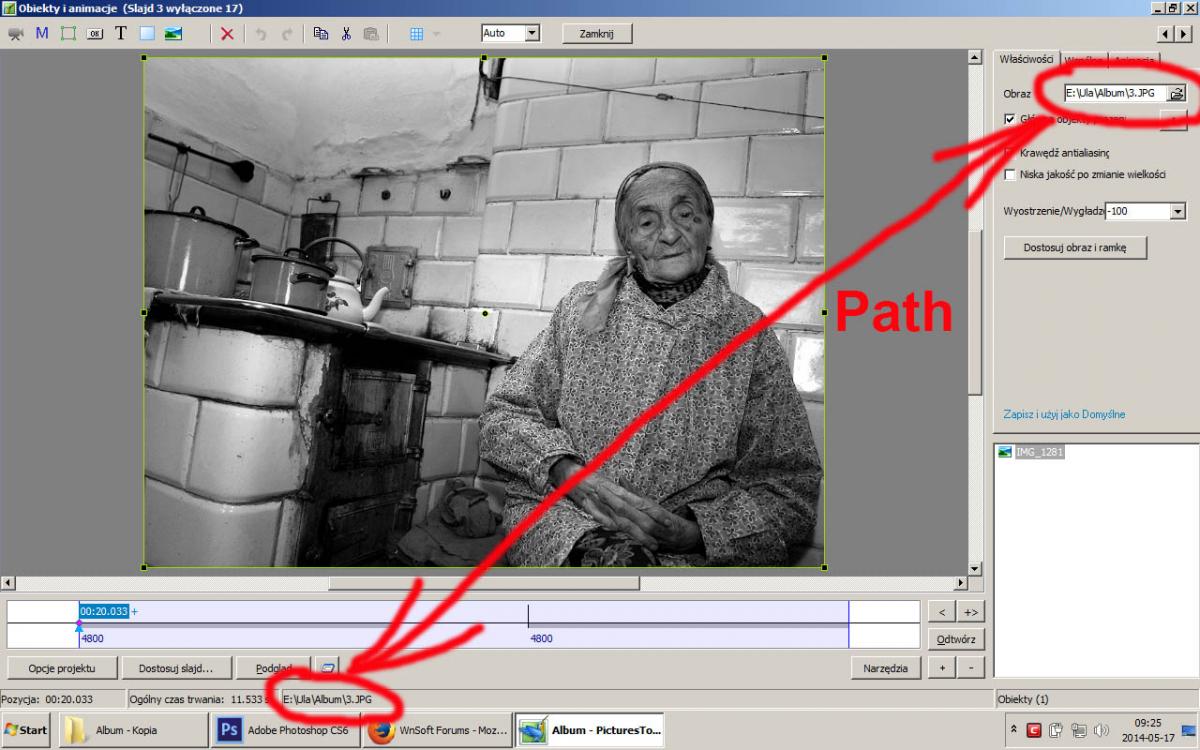This screenshot has height=750, width=1200.
Task: Click the scissors cut icon
Action: point(346,33)
